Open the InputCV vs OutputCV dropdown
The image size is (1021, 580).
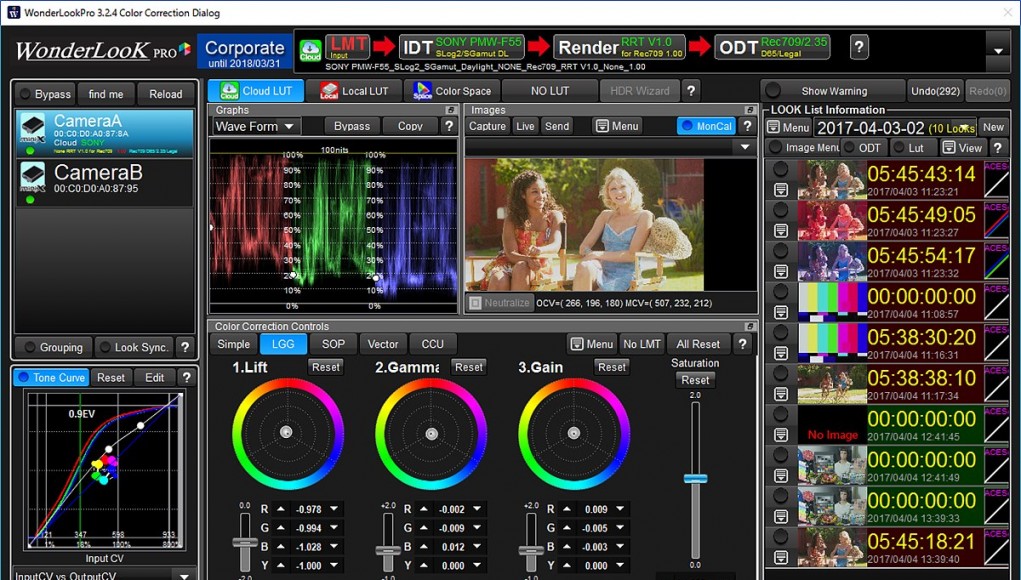coord(184,575)
